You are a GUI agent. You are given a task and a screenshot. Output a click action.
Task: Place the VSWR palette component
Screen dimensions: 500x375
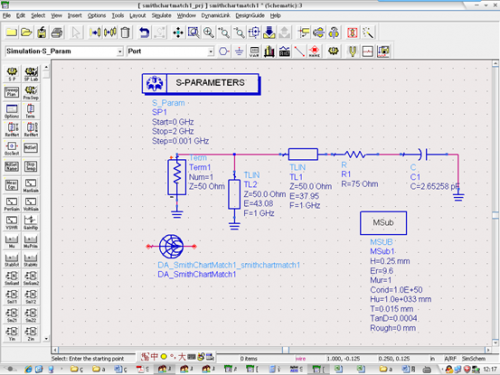tap(12, 222)
